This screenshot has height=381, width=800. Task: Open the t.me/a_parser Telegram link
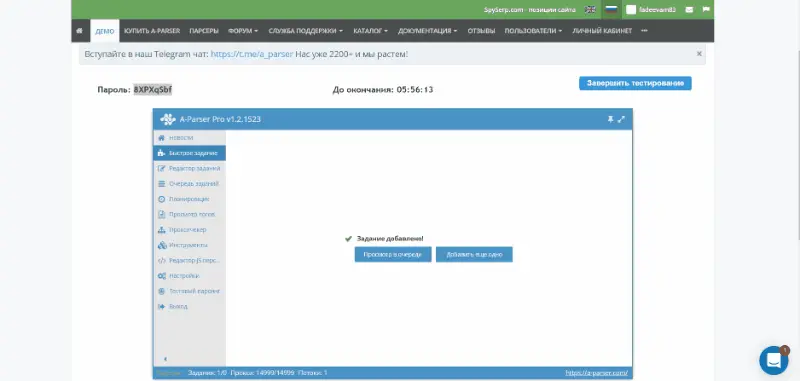pos(252,54)
